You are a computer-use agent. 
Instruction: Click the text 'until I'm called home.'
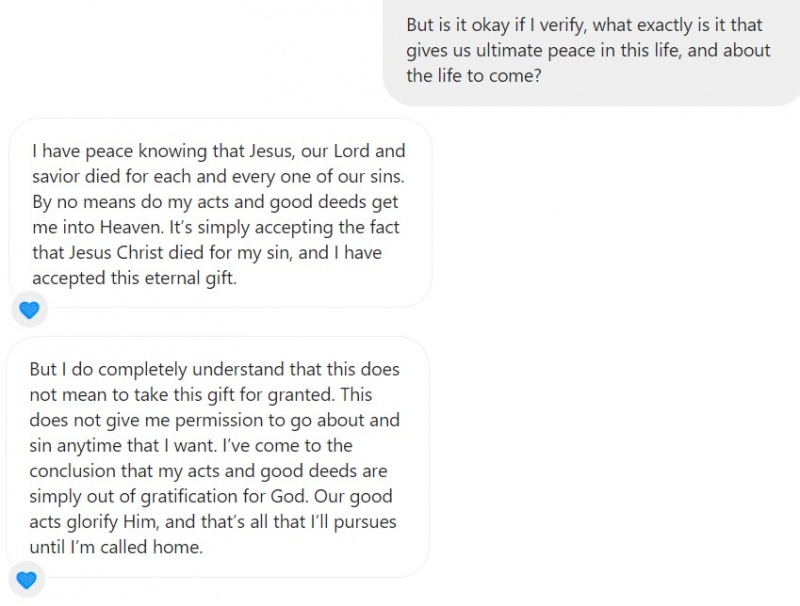point(116,547)
